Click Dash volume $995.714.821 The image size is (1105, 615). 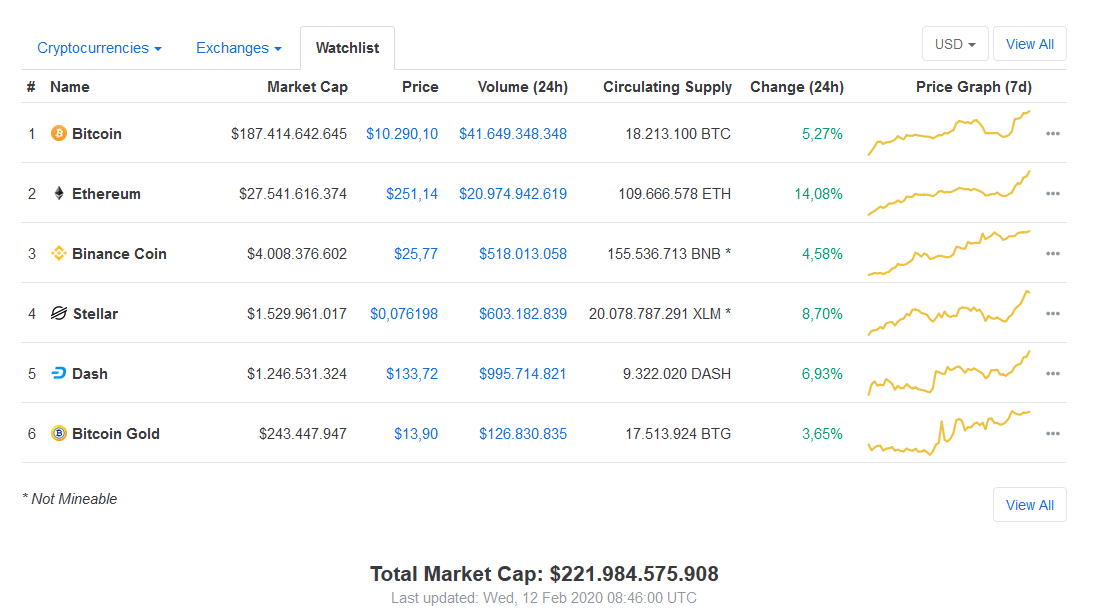(x=523, y=373)
